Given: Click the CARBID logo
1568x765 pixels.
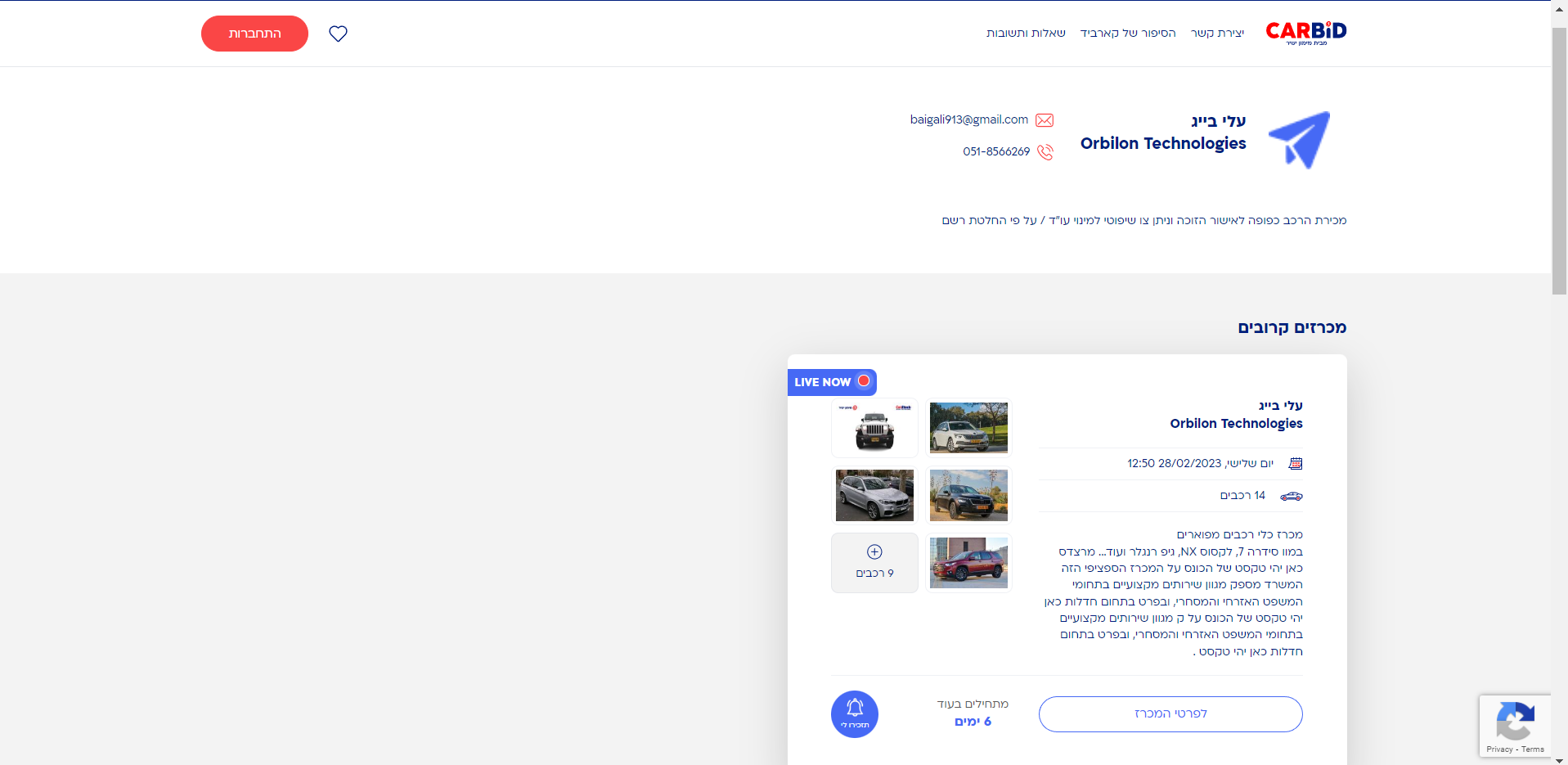Looking at the screenshot, I should tap(1305, 33).
